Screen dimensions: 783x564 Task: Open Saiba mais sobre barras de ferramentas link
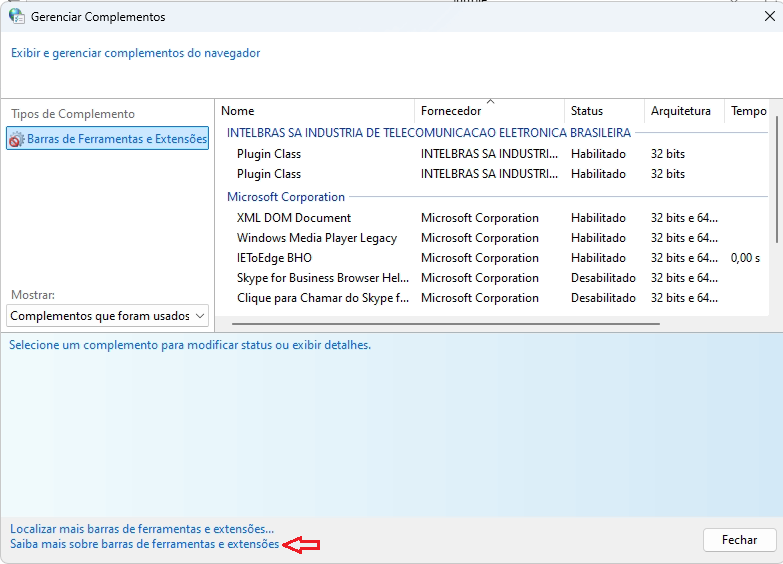[x=144, y=544]
